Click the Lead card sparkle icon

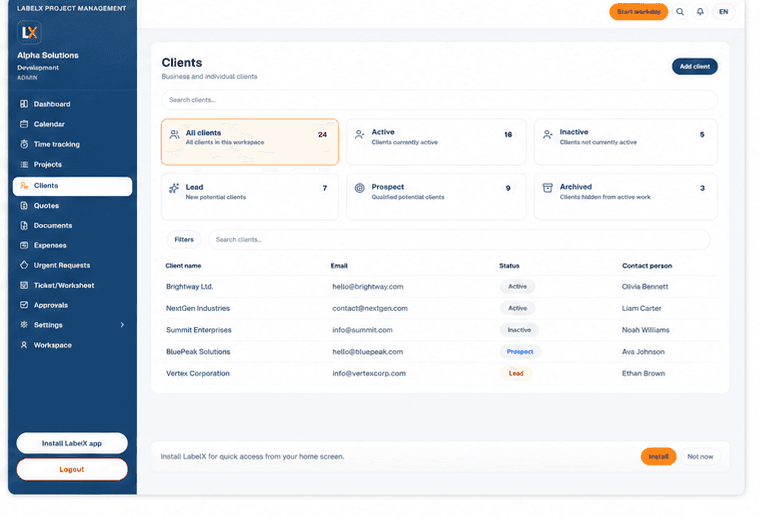pyautogui.click(x=174, y=188)
